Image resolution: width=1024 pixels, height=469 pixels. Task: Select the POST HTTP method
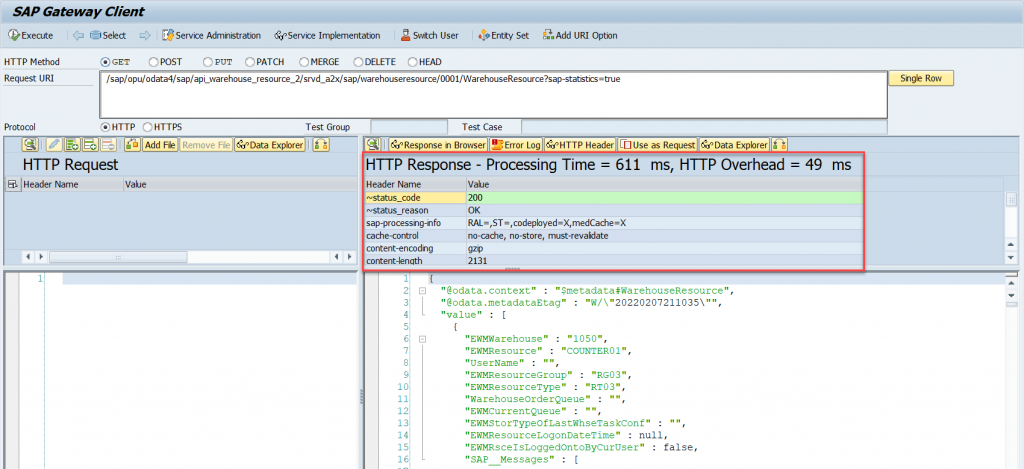[x=153, y=62]
